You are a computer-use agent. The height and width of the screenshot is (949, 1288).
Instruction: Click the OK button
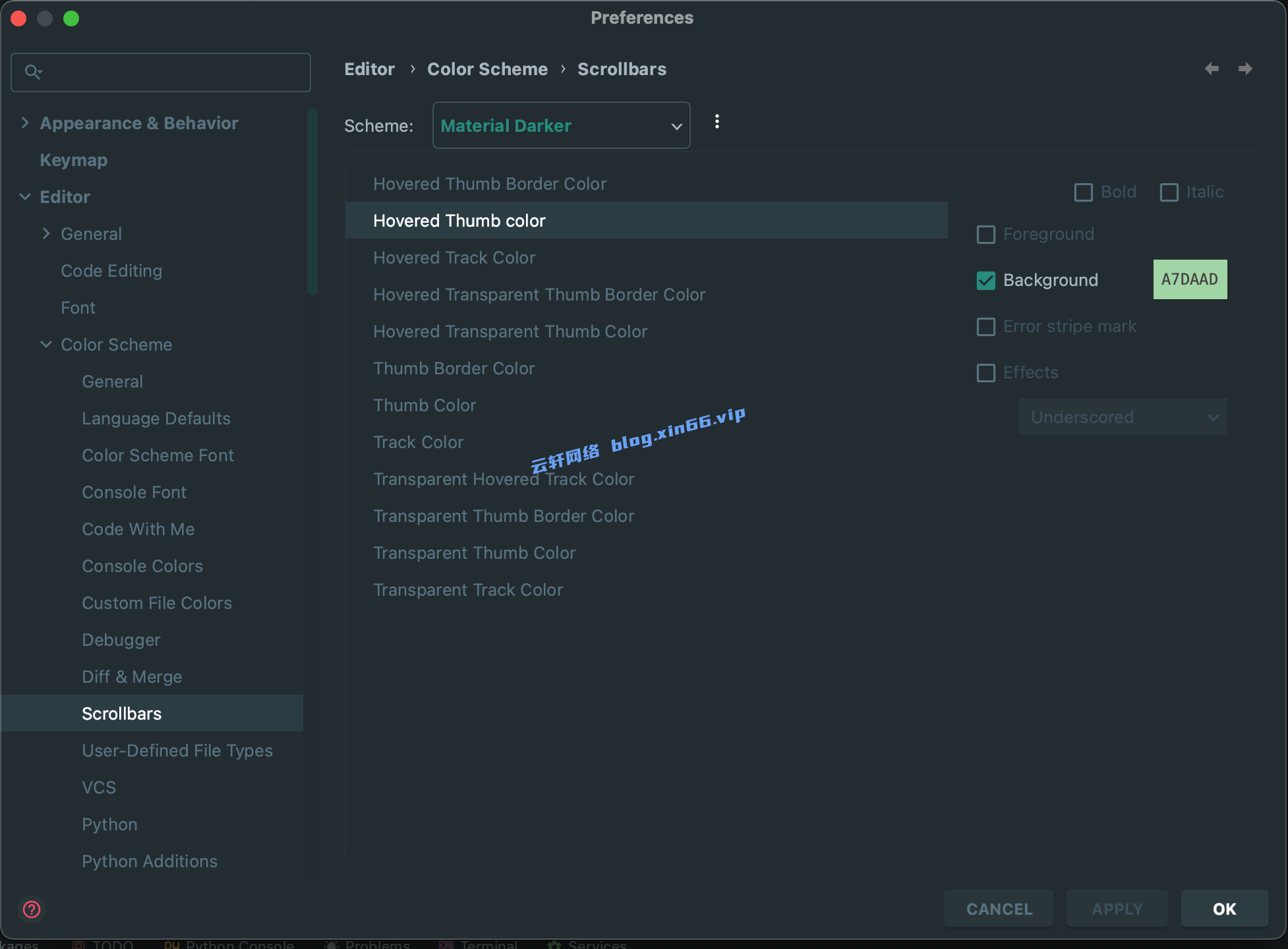pyautogui.click(x=1225, y=909)
